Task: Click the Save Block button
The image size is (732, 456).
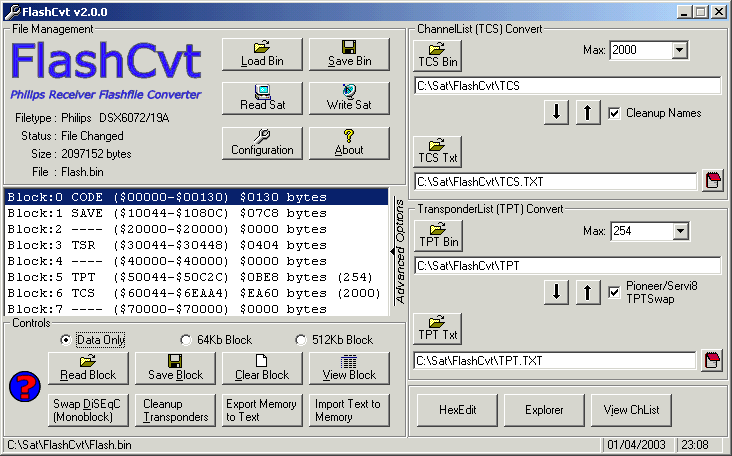Action: point(176,368)
